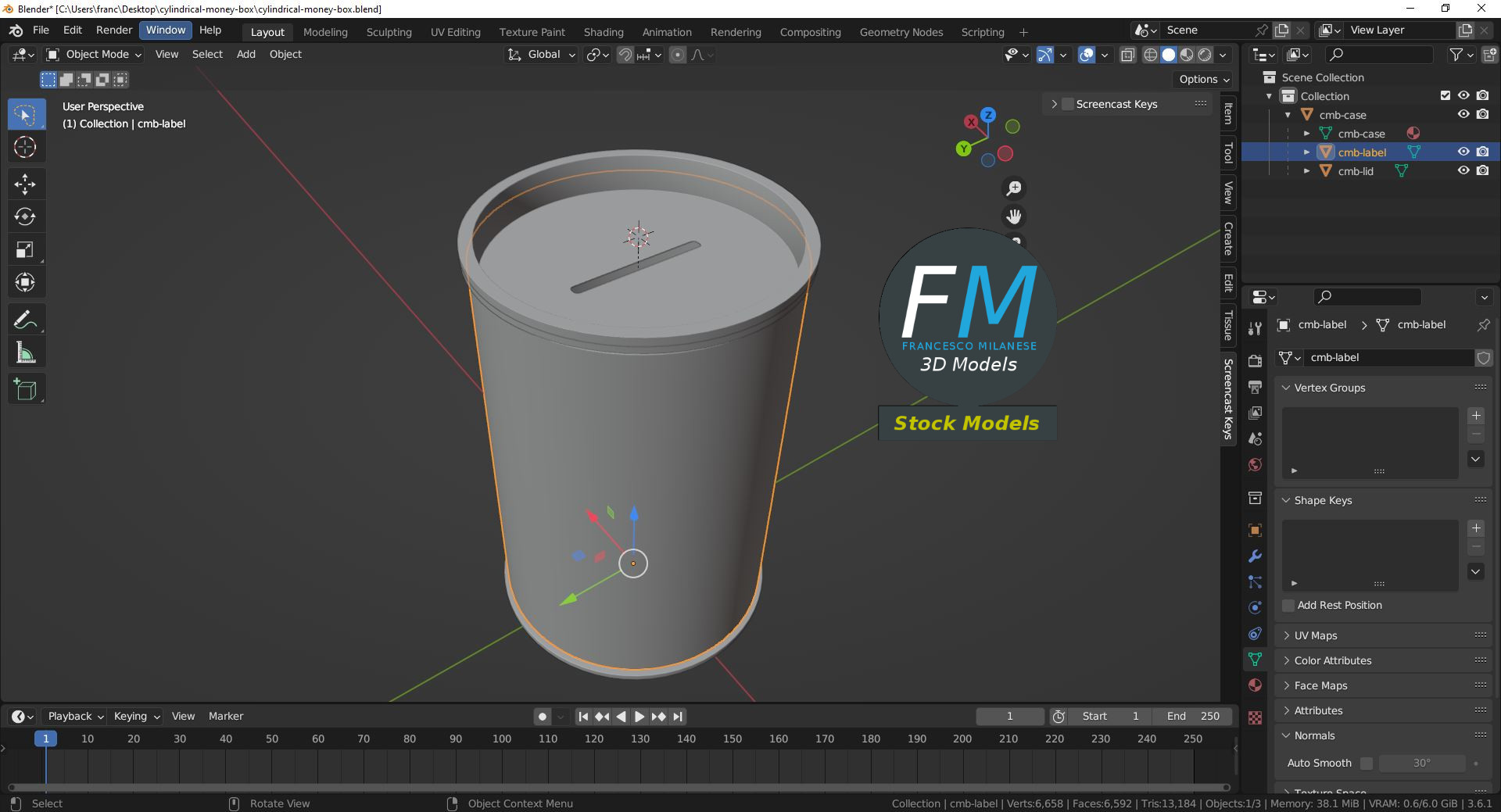
Task: Open the Object Mode dropdown
Action: click(94, 55)
